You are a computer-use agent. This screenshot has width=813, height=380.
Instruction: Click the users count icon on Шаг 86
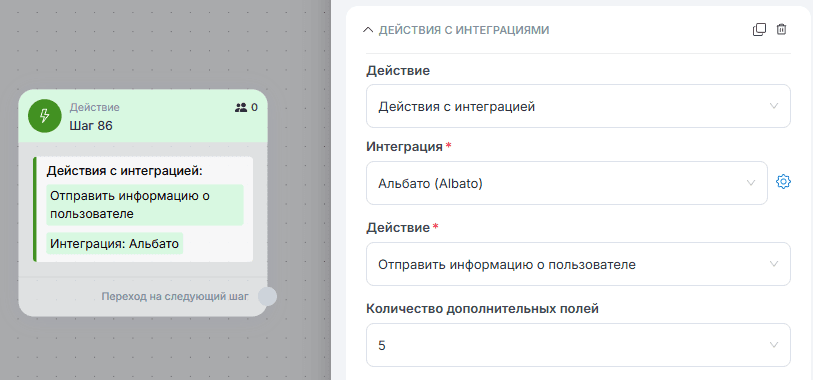pyautogui.click(x=241, y=108)
